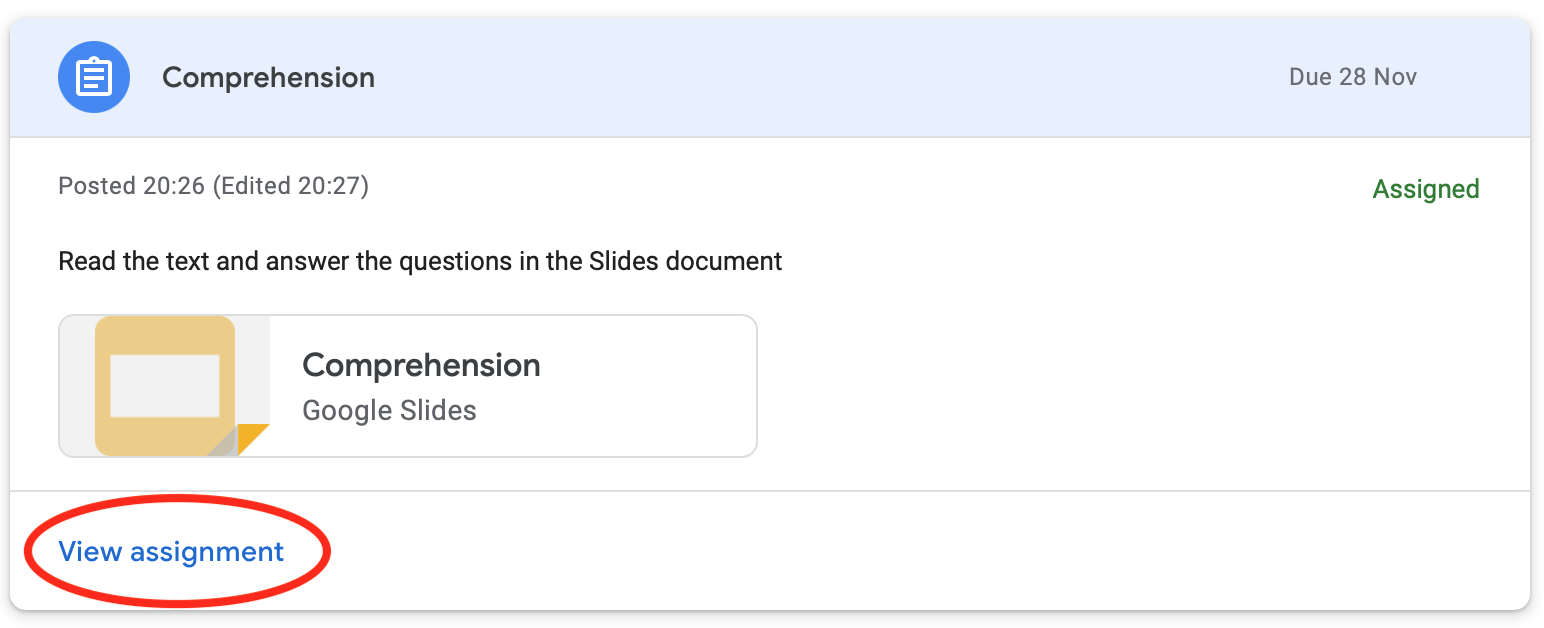Click the Google Slides file type label
This screenshot has width=1544, height=628.
(389, 410)
